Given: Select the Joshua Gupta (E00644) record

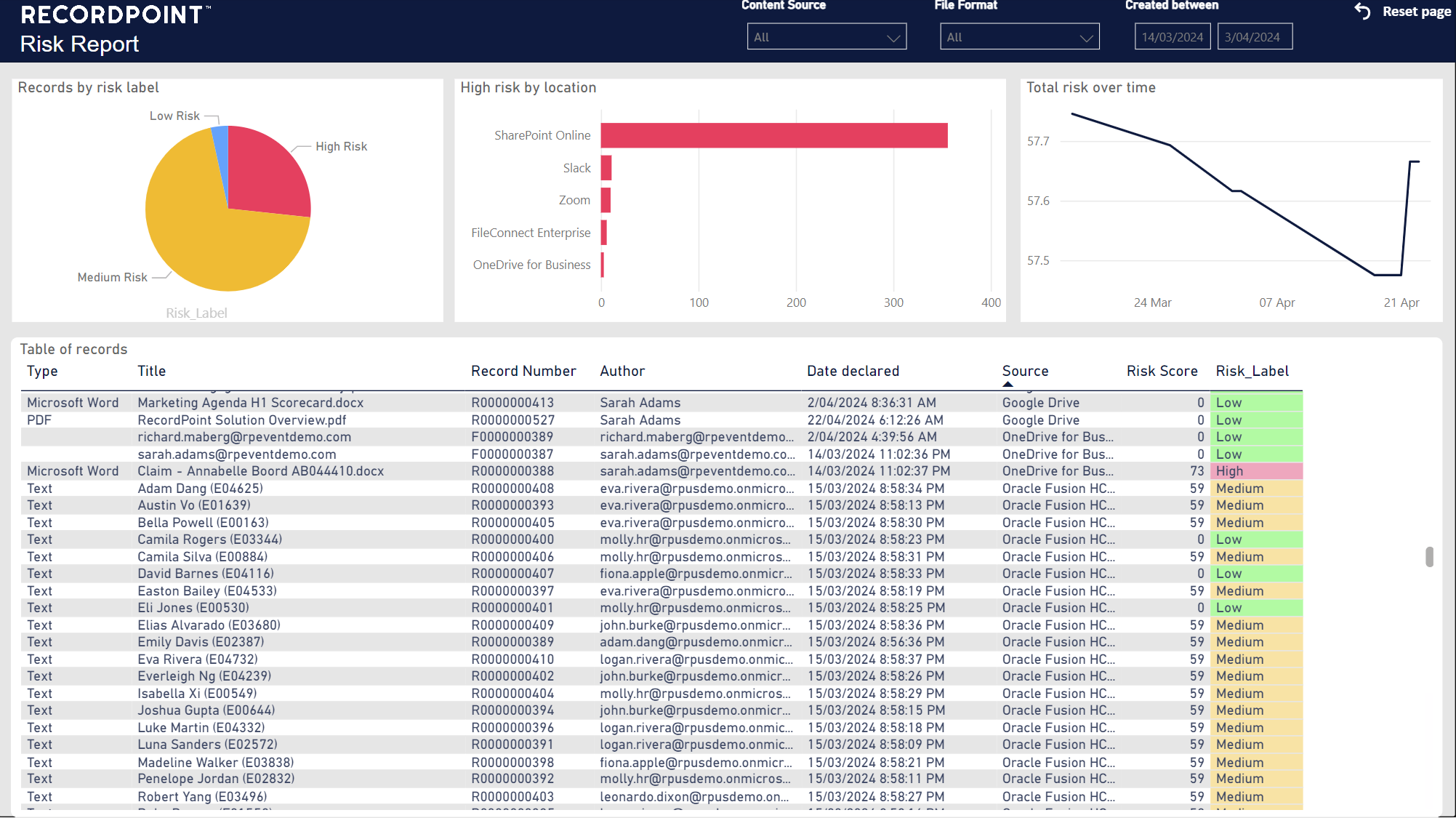Looking at the screenshot, I should [661, 710].
